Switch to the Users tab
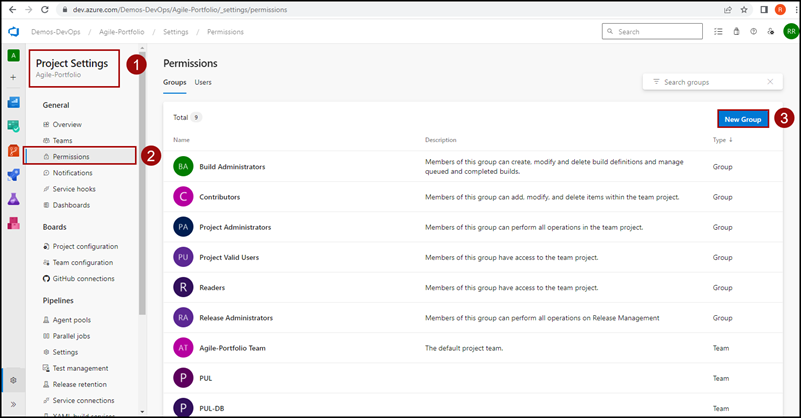Image resolution: width=801 pixels, height=418 pixels. click(203, 82)
